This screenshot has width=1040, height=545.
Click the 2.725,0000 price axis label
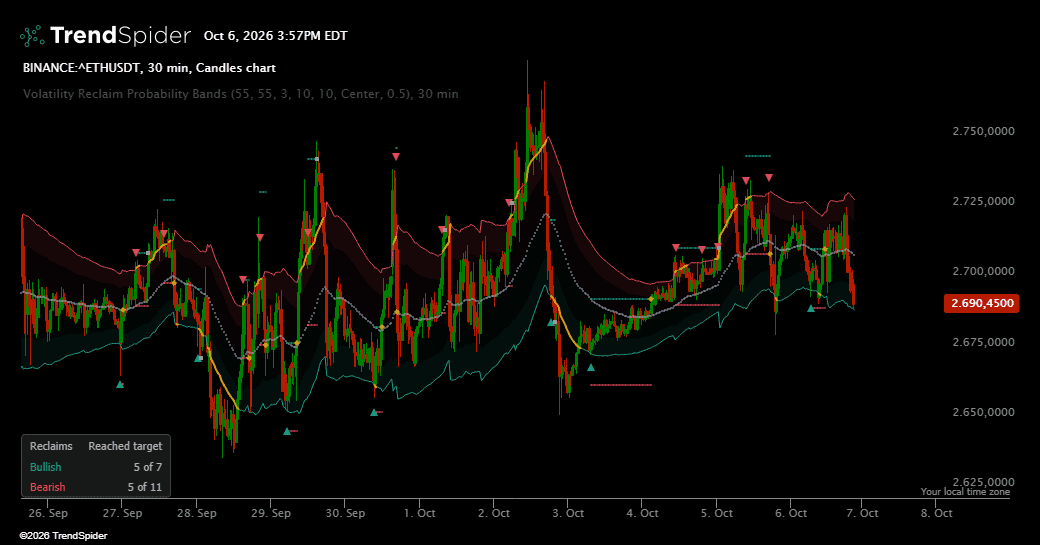[983, 201]
